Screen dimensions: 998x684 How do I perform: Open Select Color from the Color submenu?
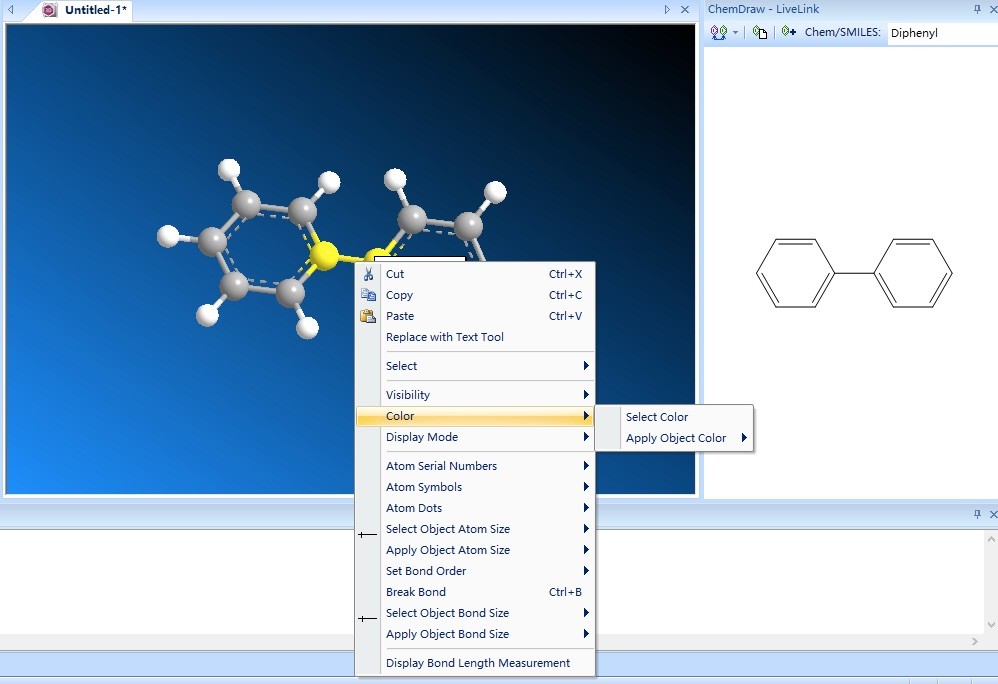[x=657, y=417]
